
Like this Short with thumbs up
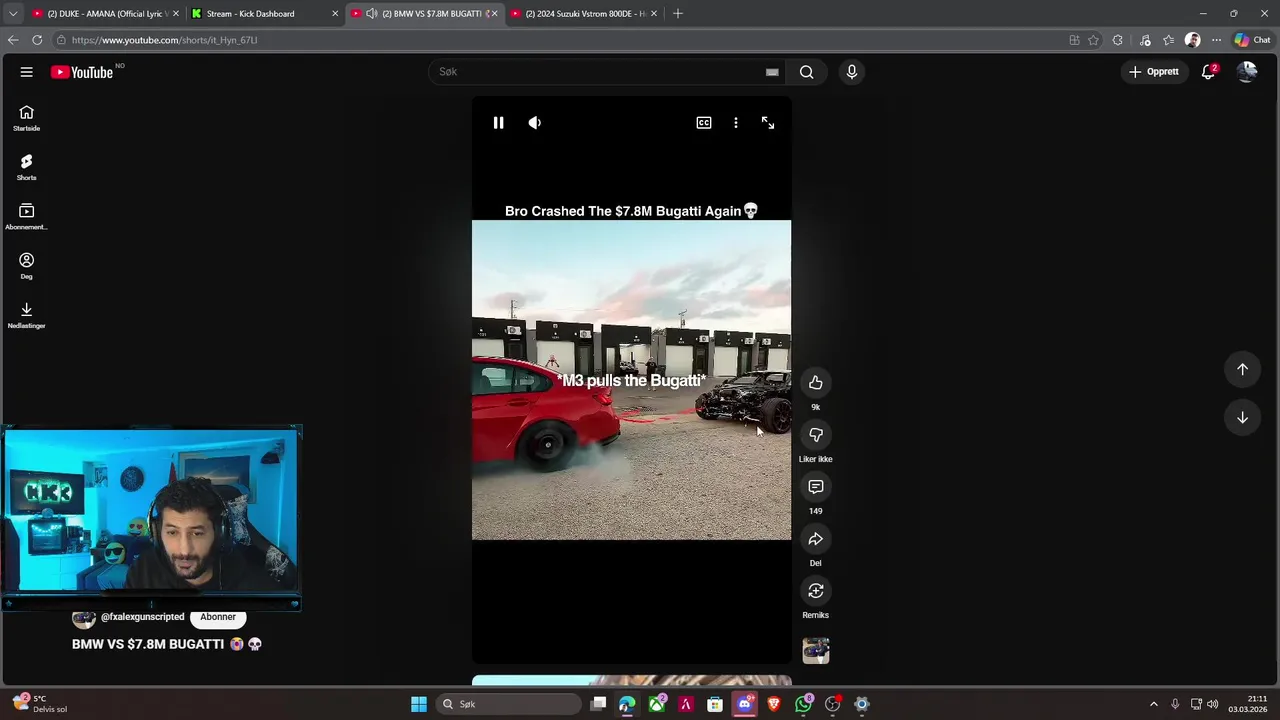click(x=816, y=383)
